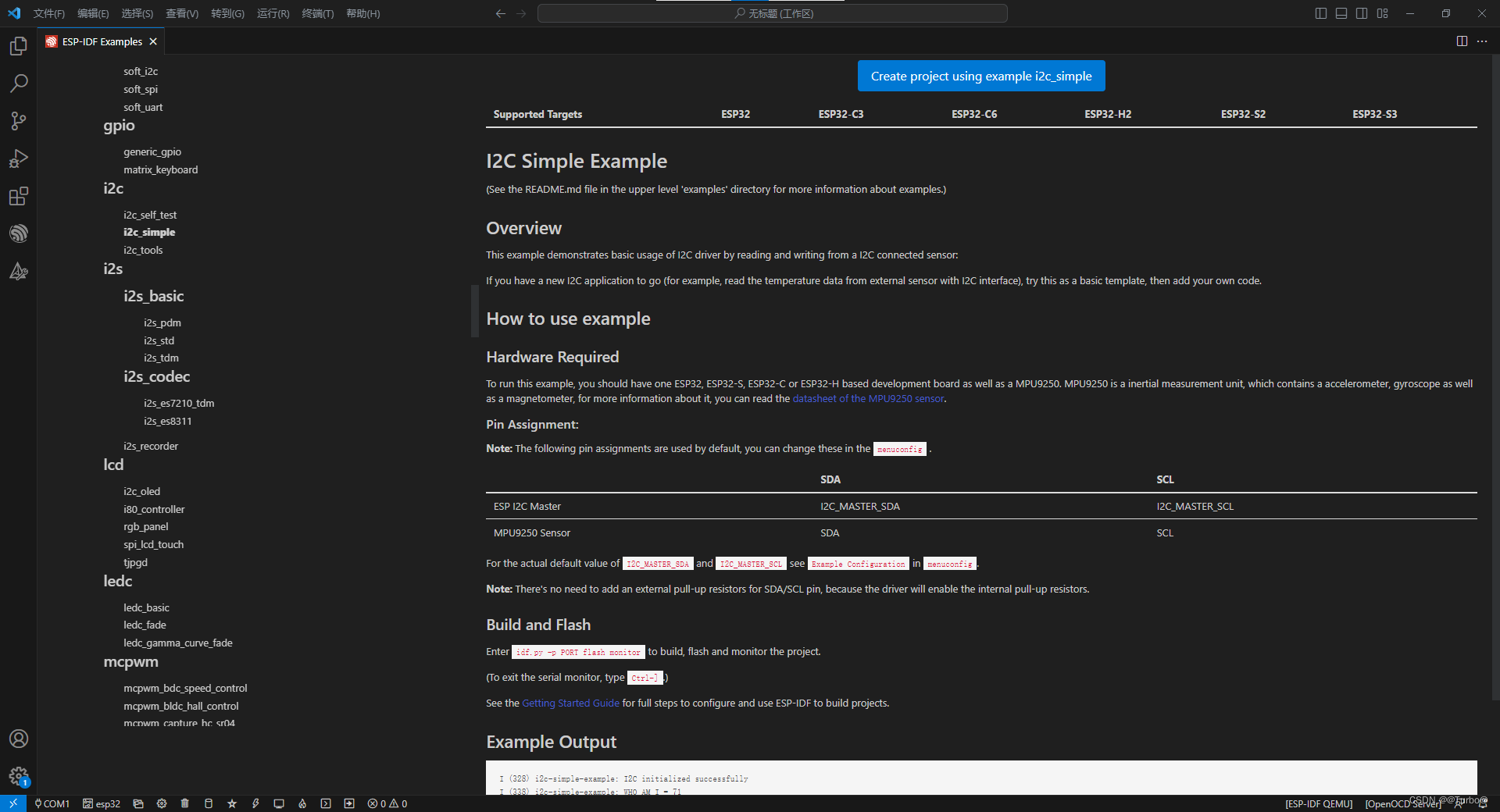
Task: Click ESP-IDF QEMU in status bar
Action: [1318, 803]
